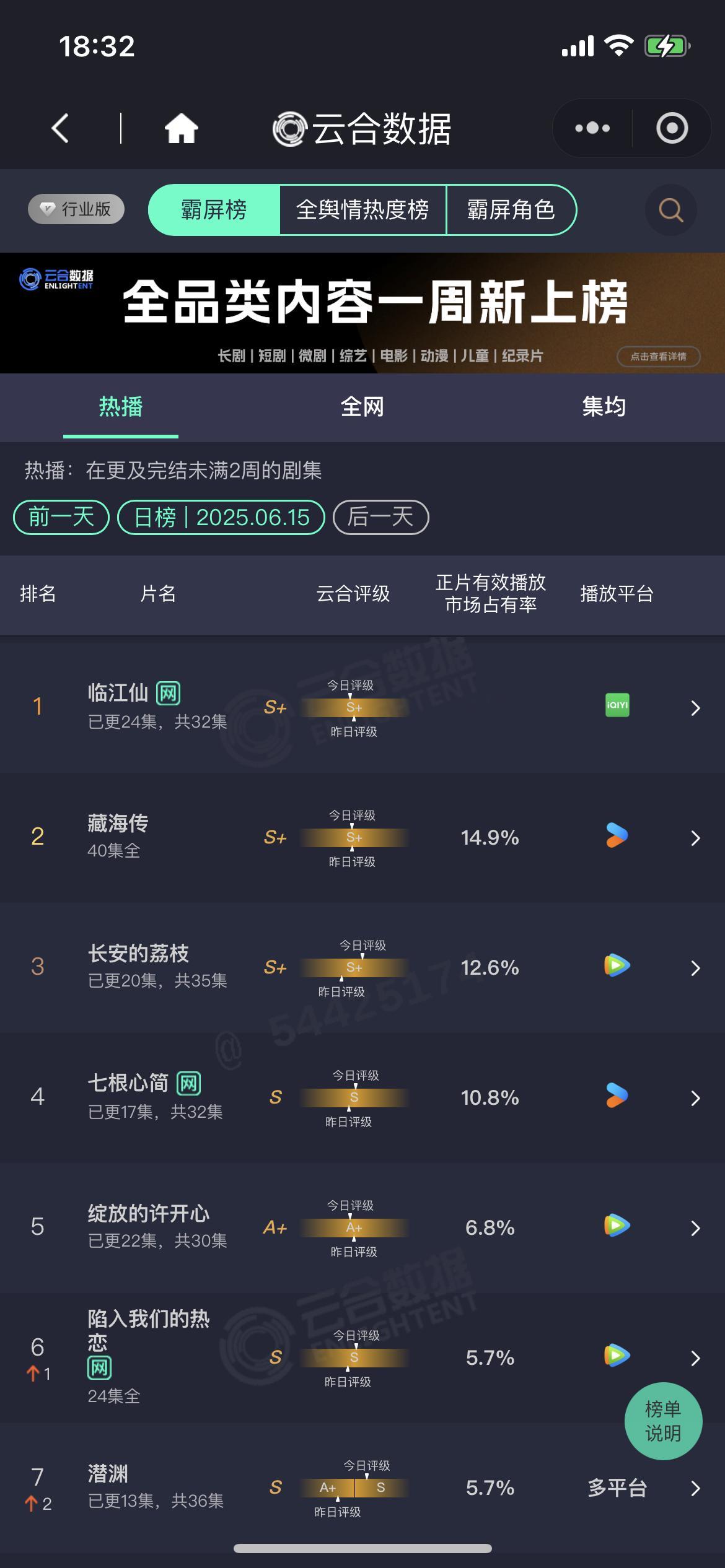Go to the home icon
Screen dimensions: 725x1568
(x=181, y=129)
